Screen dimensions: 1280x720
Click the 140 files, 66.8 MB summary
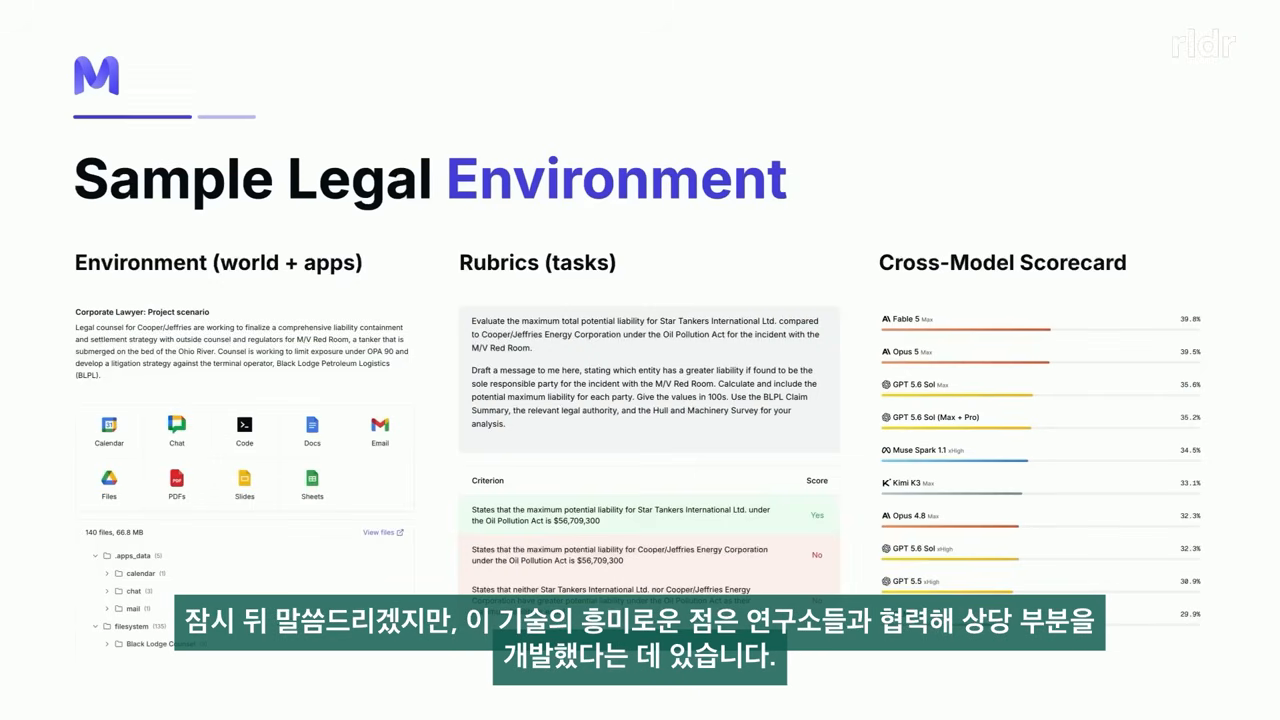[x=114, y=533]
